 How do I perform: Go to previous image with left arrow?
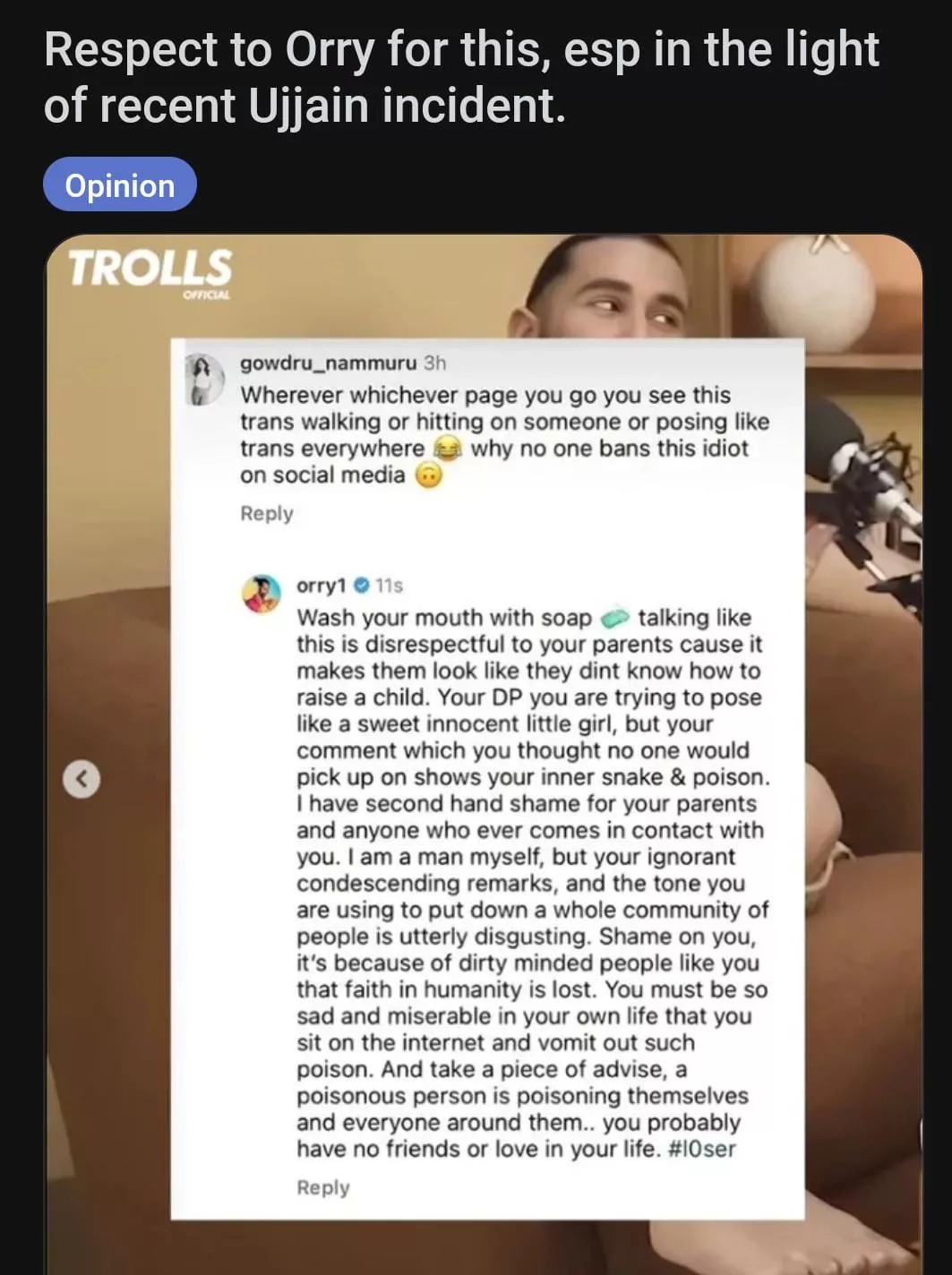tap(81, 778)
